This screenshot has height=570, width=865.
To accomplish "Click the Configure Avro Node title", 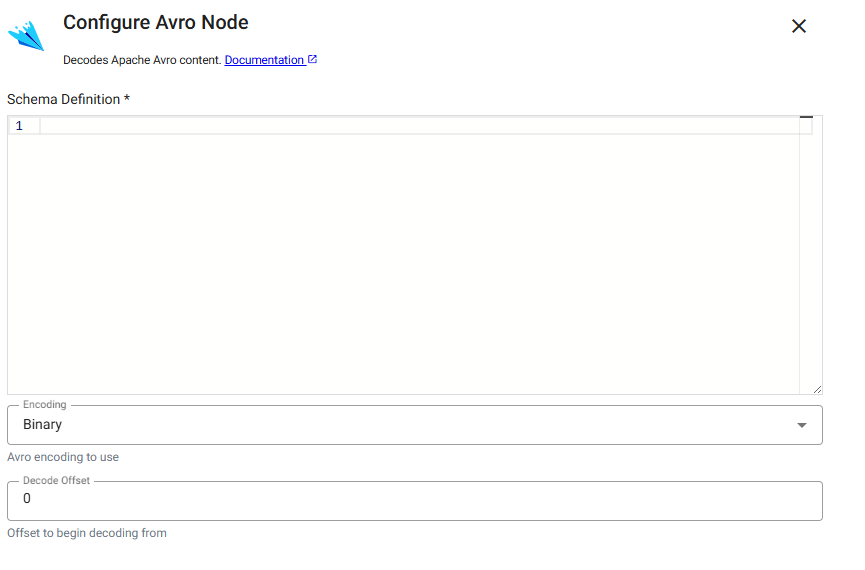I will point(155,22).
